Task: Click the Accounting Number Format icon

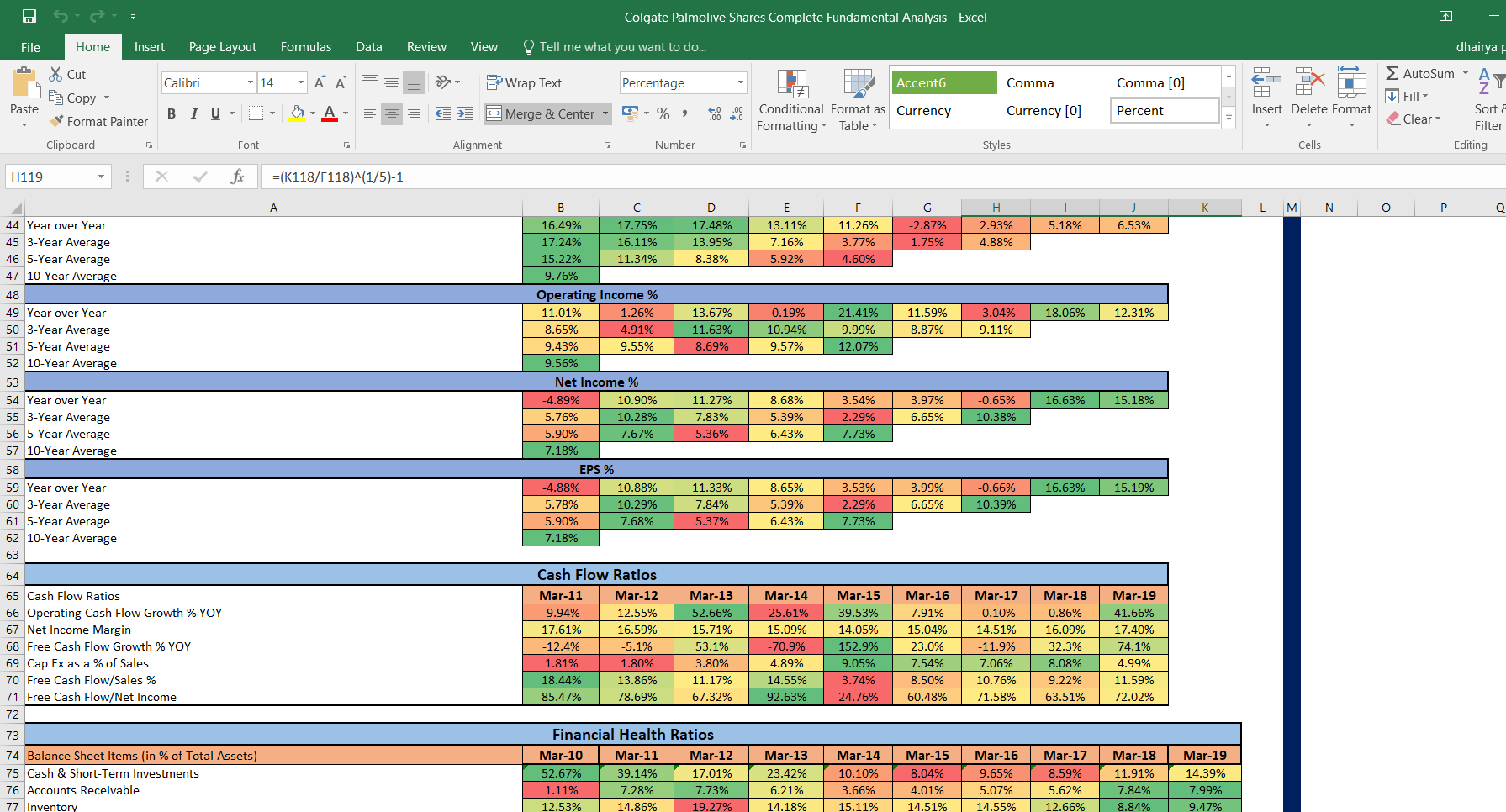Action: click(630, 113)
